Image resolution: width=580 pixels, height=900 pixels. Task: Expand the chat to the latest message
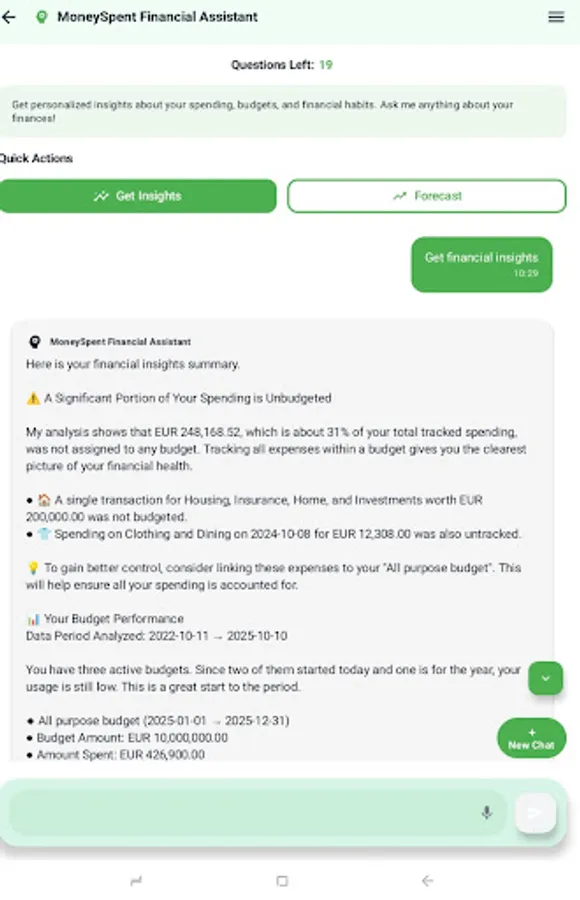tap(545, 678)
